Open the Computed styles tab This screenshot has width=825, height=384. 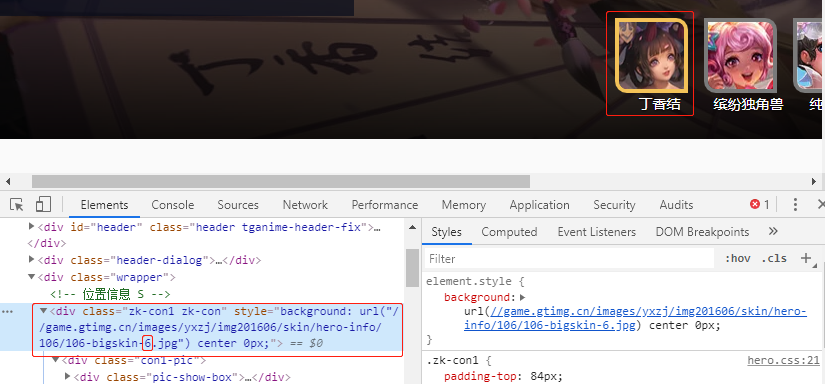(509, 232)
